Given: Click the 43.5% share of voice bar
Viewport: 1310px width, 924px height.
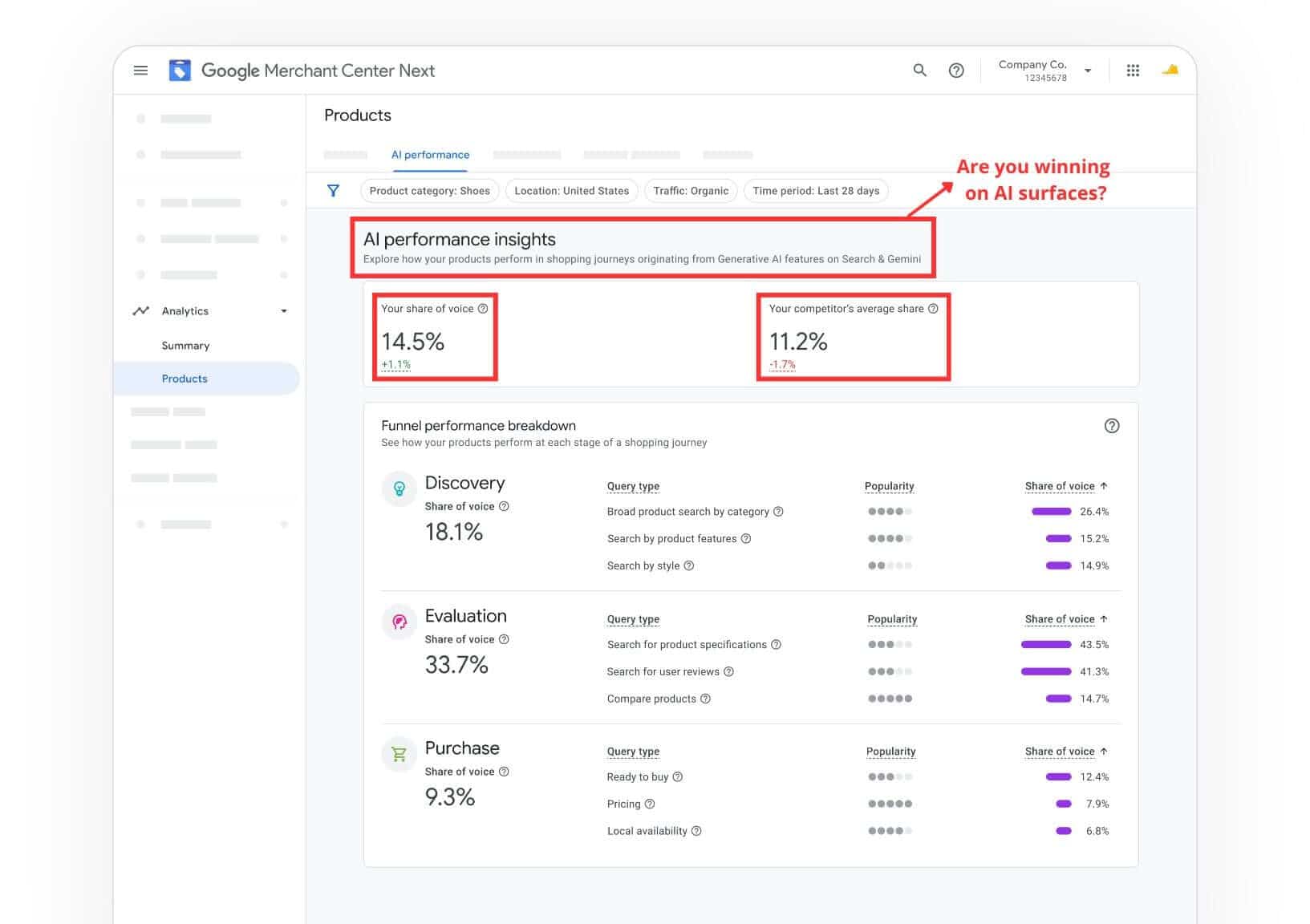Looking at the screenshot, I should pos(1046,645).
